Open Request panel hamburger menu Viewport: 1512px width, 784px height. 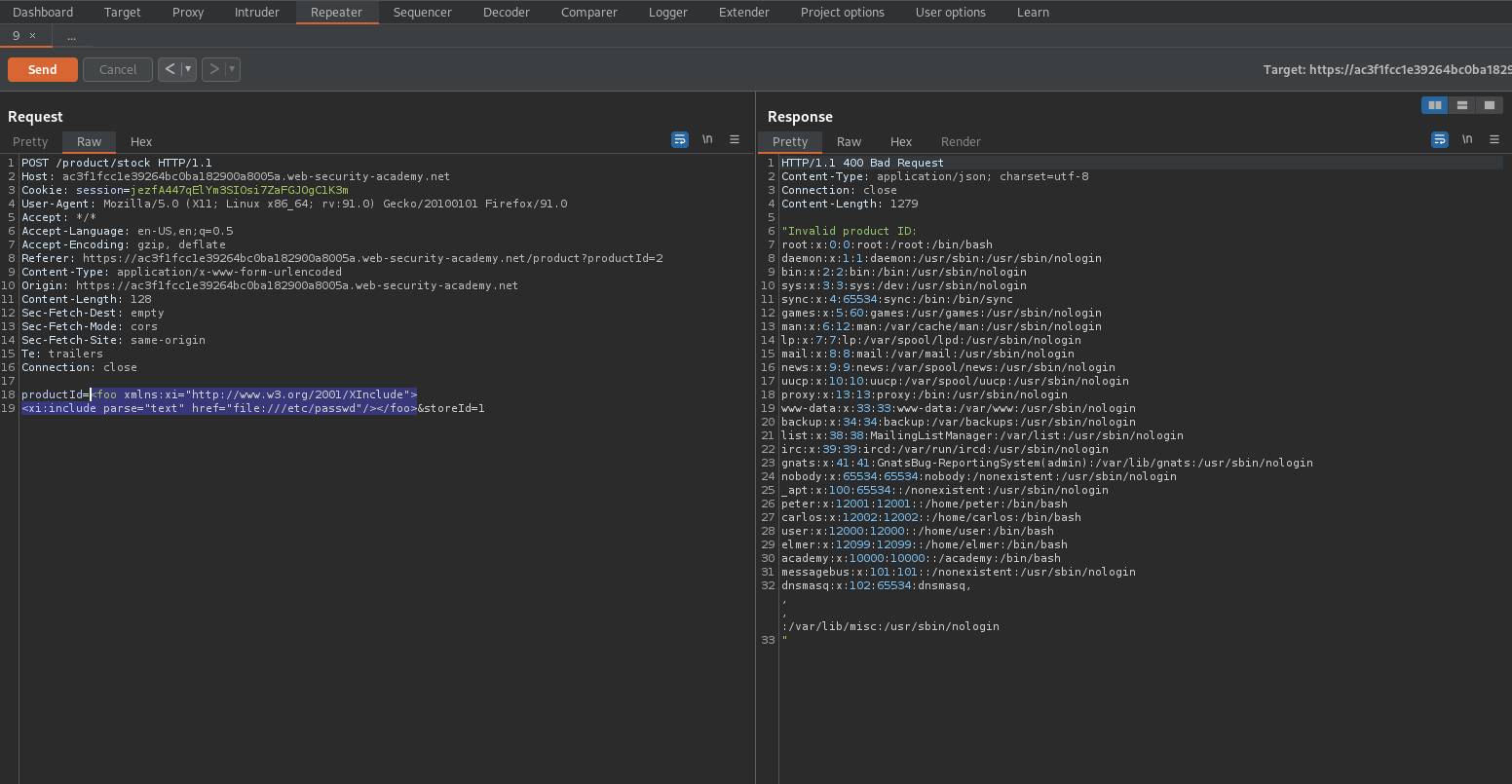tap(735, 139)
